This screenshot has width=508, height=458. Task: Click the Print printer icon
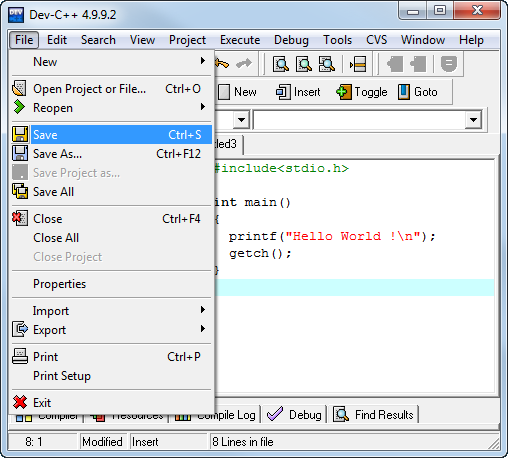[20, 356]
